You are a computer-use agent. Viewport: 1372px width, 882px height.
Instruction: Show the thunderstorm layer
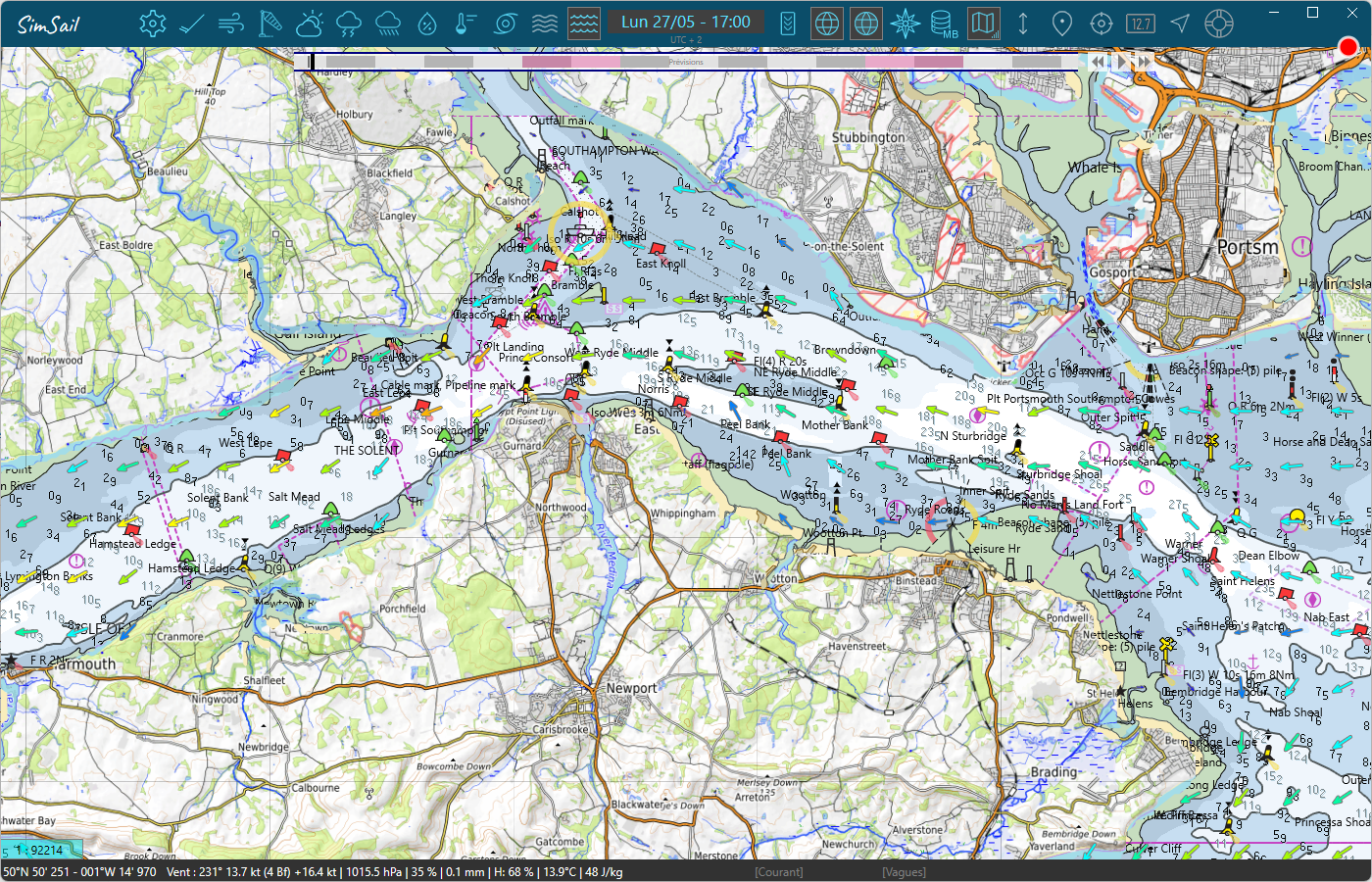coord(349,24)
